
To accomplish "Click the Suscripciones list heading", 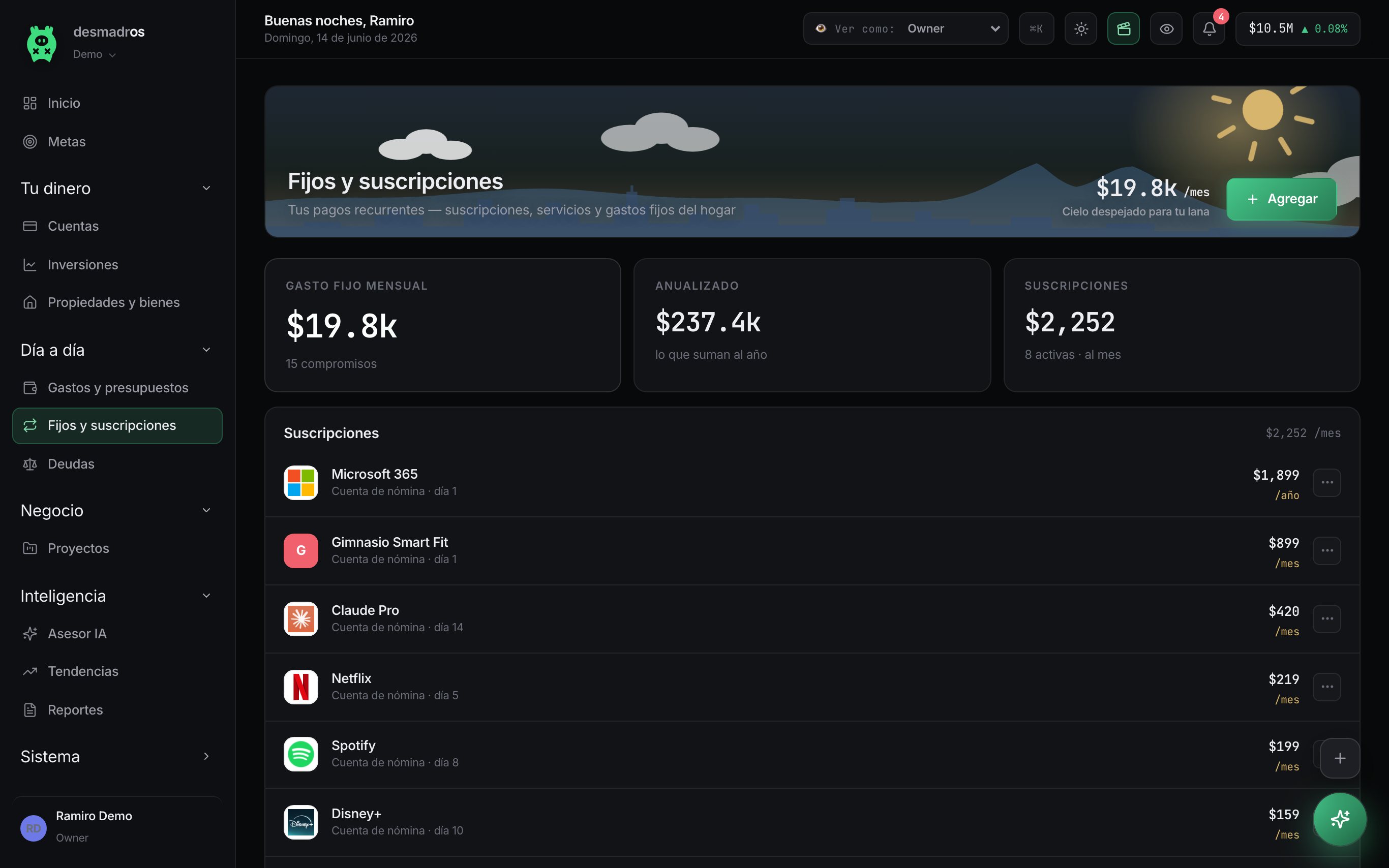I will tap(331, 433).
